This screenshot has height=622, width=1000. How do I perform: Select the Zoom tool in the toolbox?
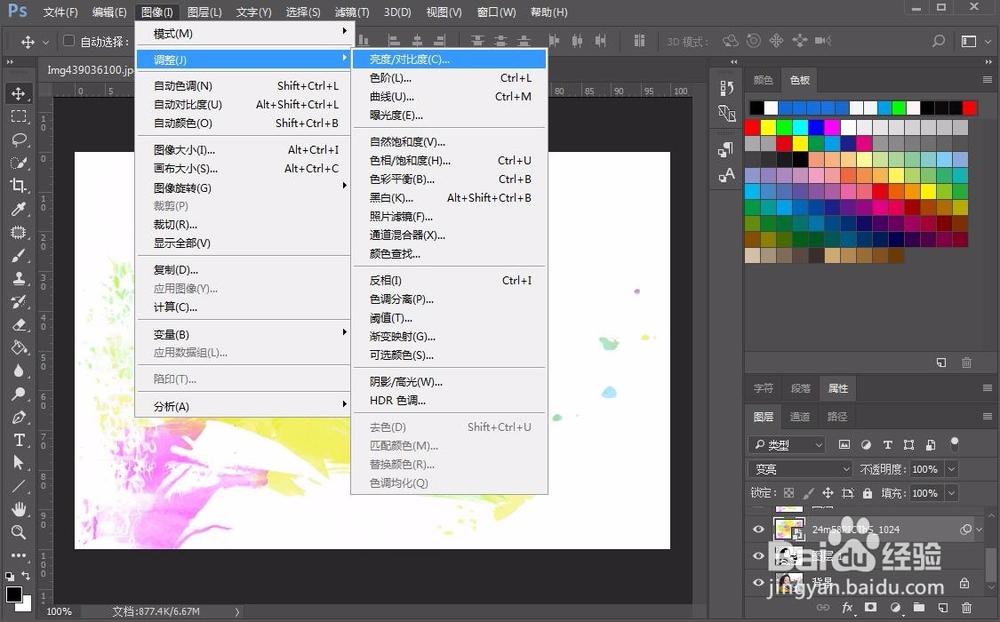tap(18, 531)
